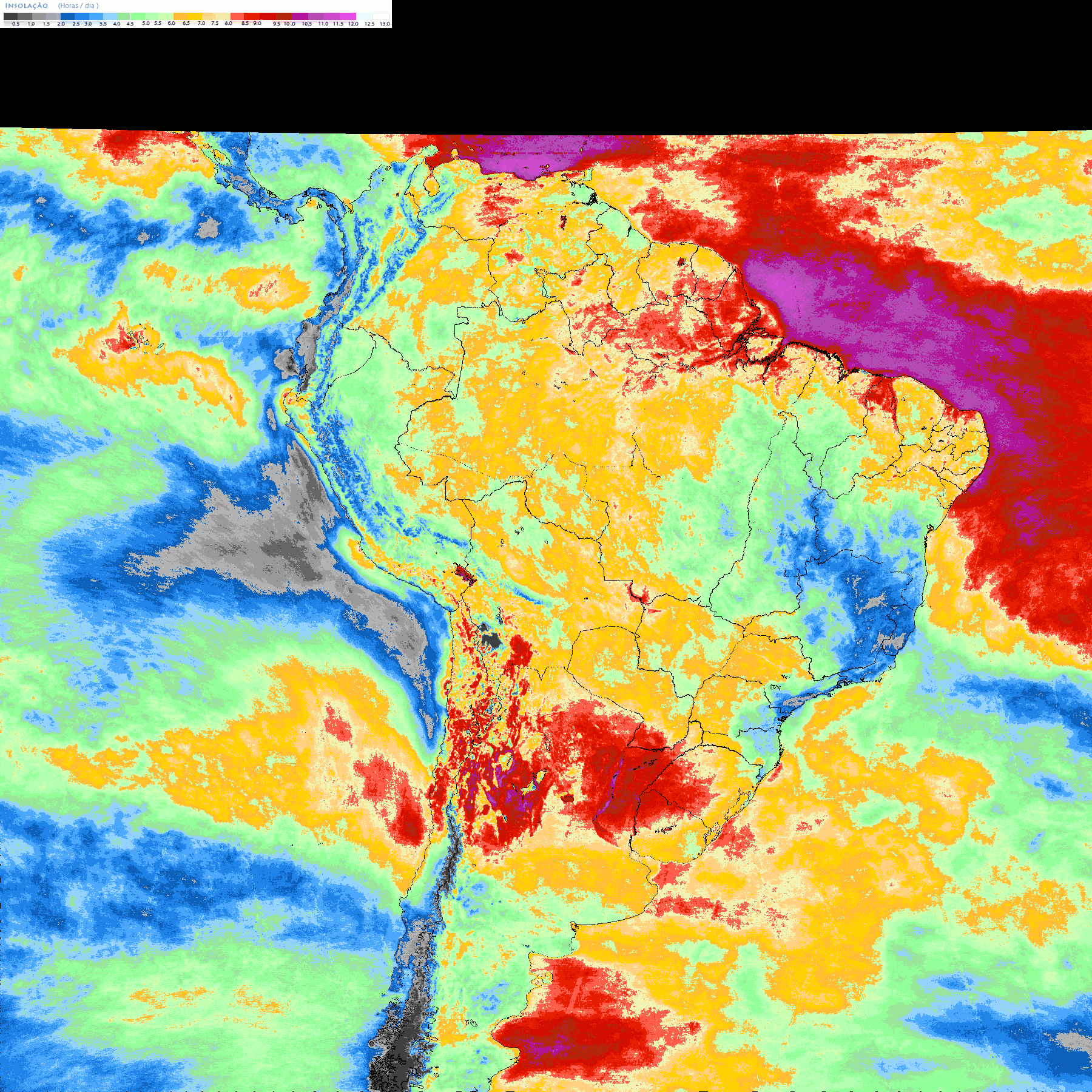Click the 9.5 legend value
The image size is (1092, 1092).
pyautogui.click(x=277, y=24)
